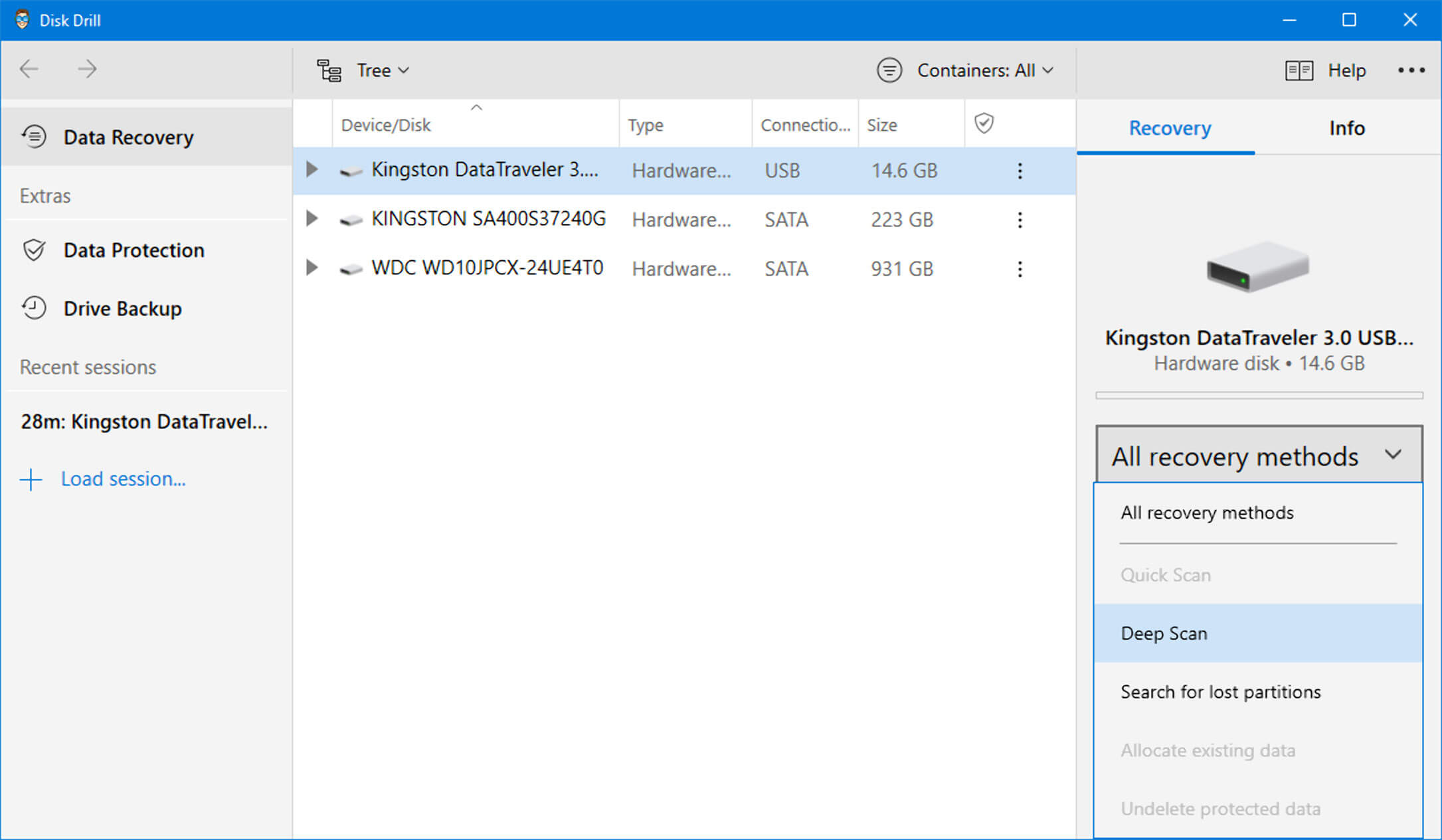
Task: Click the SATA cell in WDC row
Action: tap(786, 269)
